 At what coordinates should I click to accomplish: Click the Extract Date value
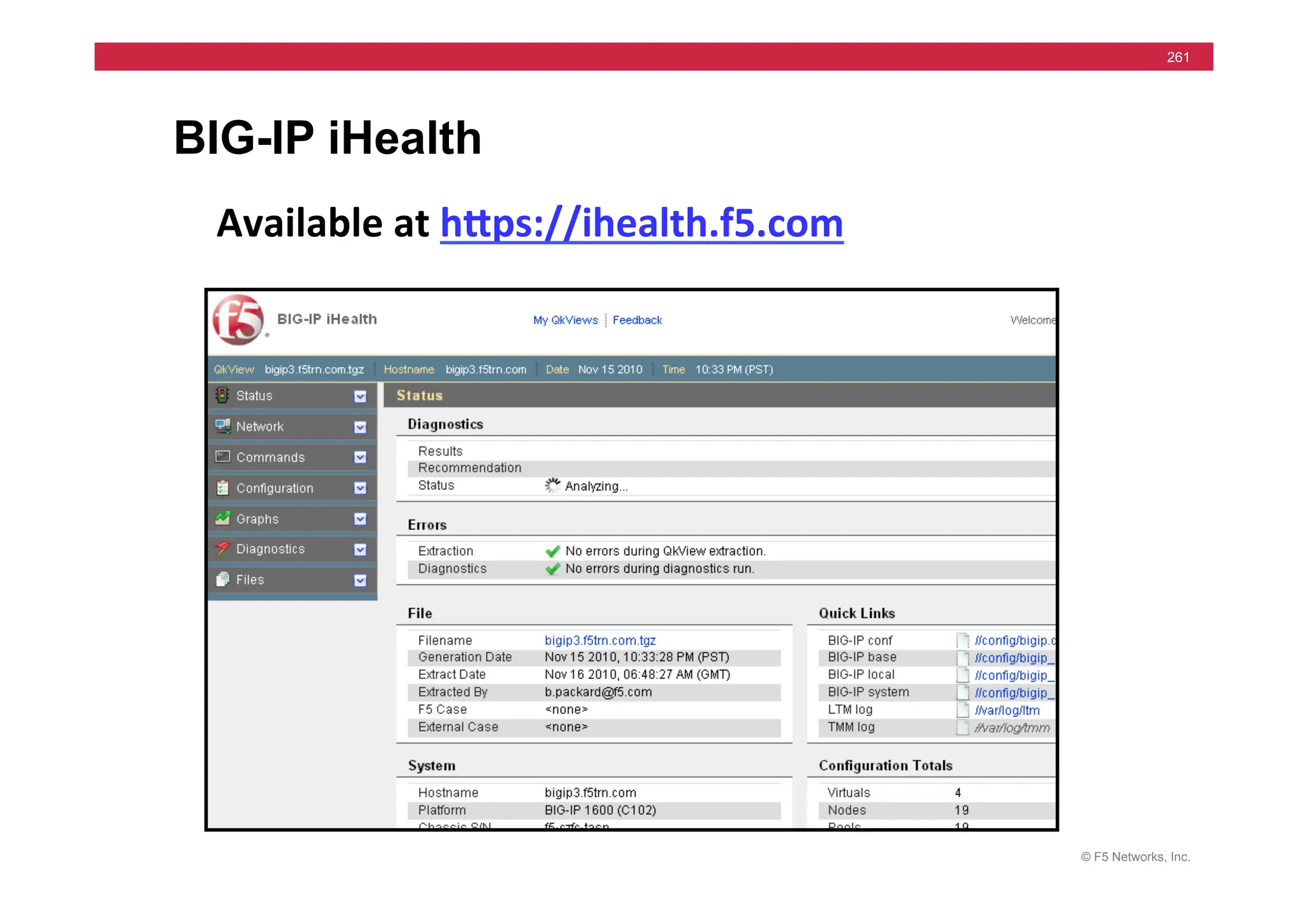pyautogui.click(x=637, y=674)
